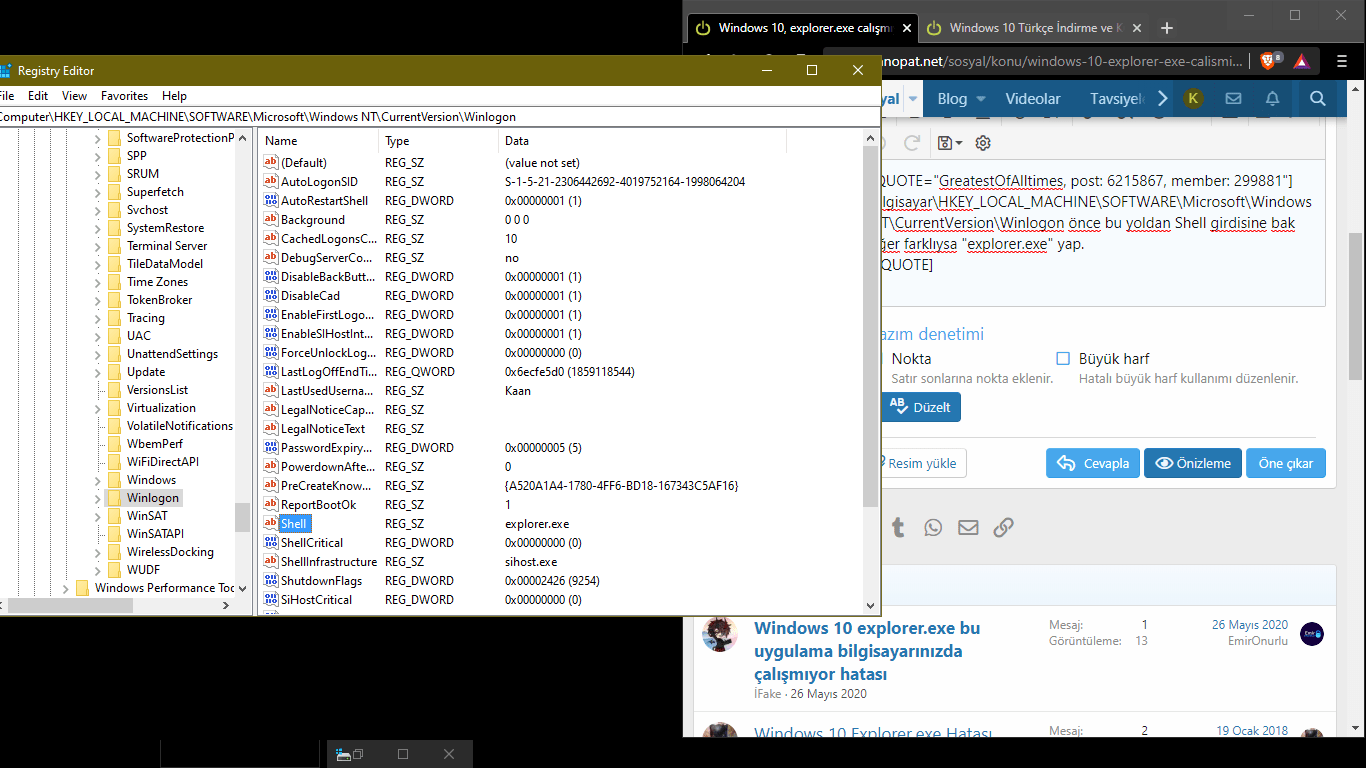The image size is (1366, 768).
Task: Click the Registry Editor address path bar
Action: [438, 117]
